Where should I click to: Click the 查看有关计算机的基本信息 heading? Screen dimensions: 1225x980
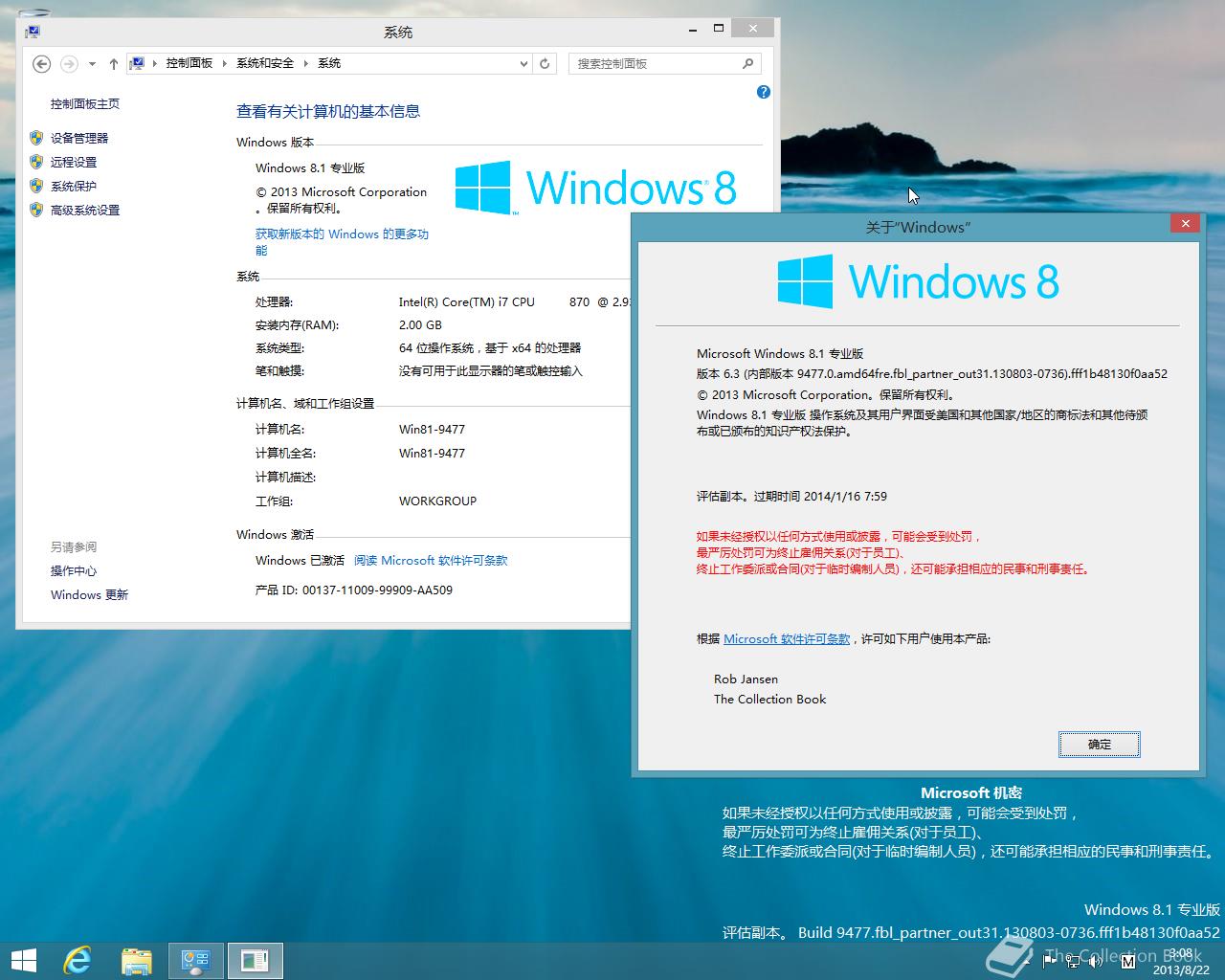tap(328, 112)
